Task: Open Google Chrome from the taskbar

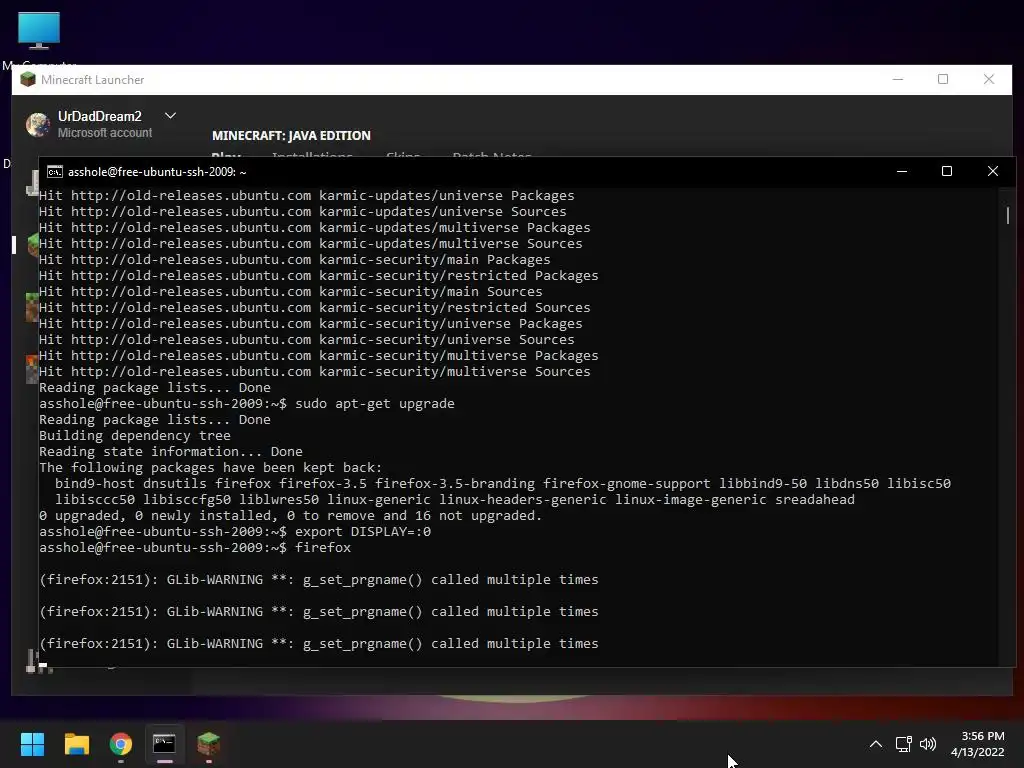Action: coord(121,744)
